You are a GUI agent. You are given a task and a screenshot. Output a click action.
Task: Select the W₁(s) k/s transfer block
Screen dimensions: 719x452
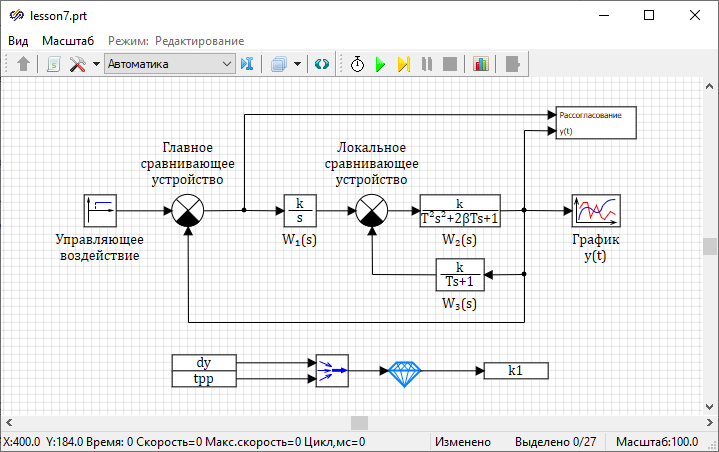(x=299, y=211)
